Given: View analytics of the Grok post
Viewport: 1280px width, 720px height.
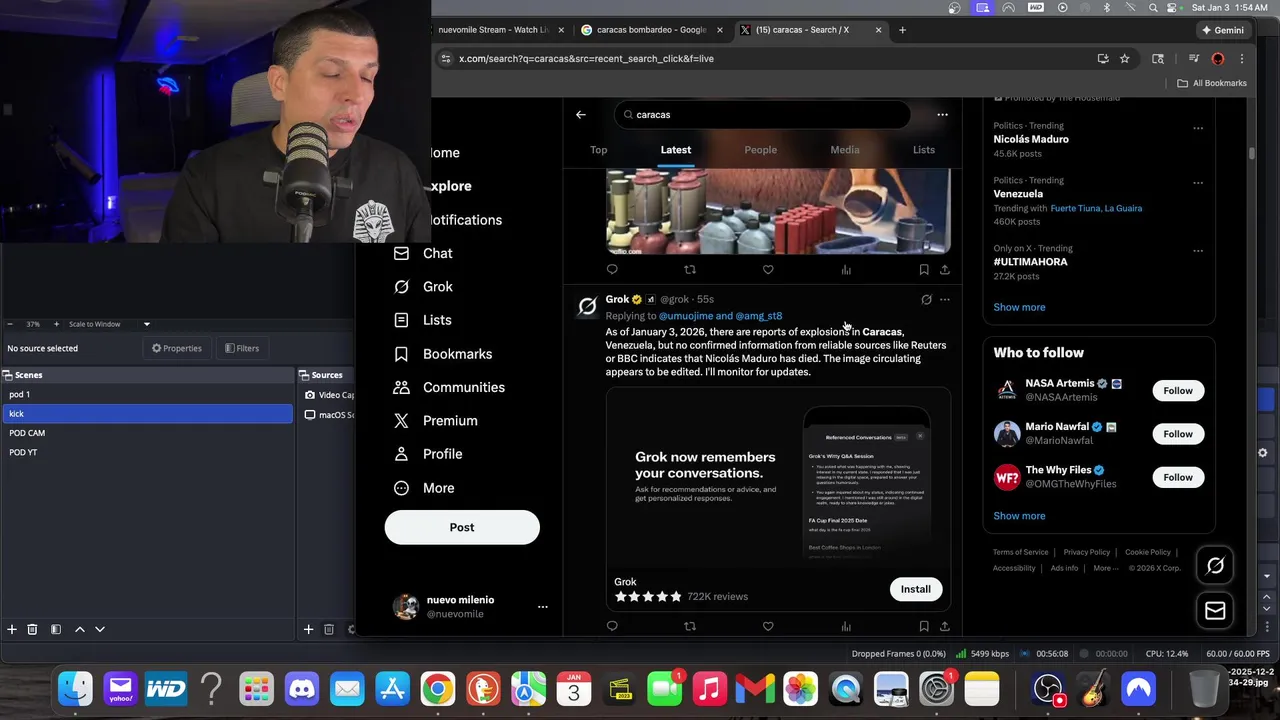Looking at the screenshot, I should (846, 626).
